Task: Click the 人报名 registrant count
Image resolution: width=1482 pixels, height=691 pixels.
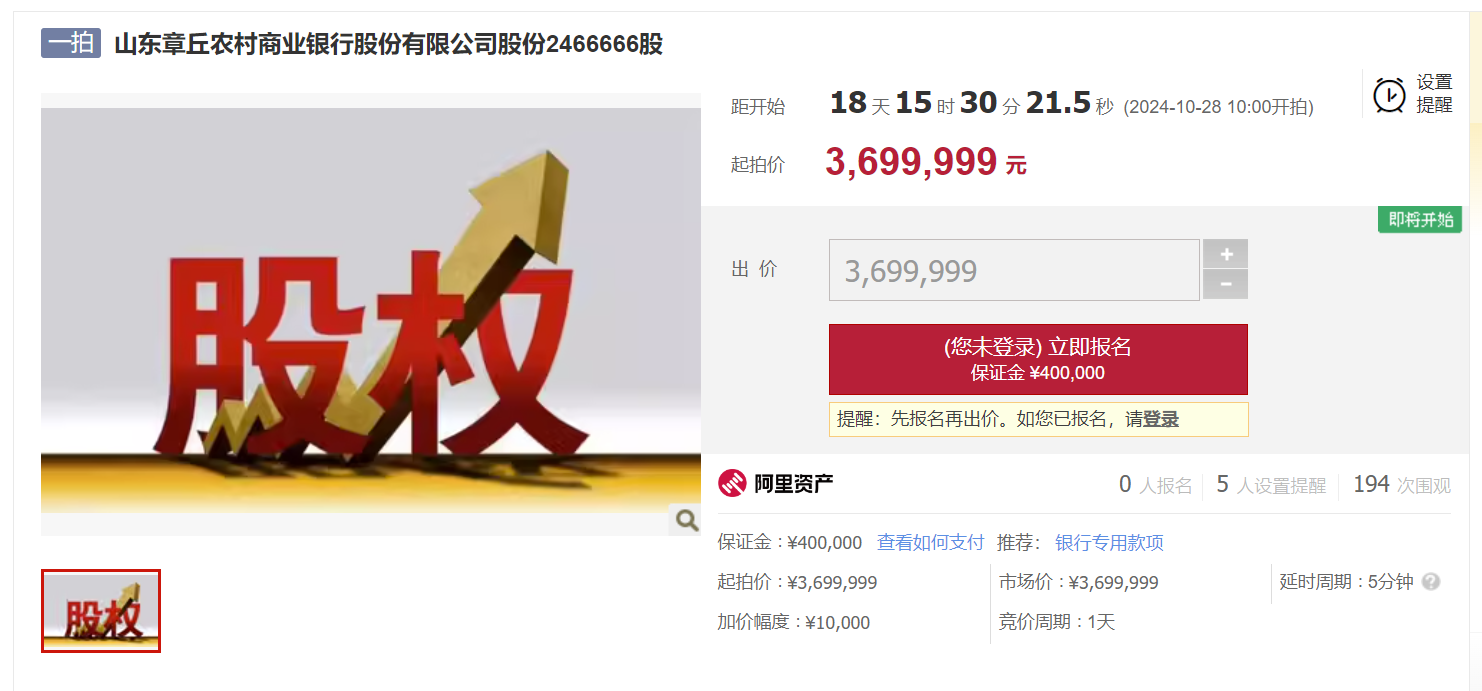Action: coord(1156,485)
